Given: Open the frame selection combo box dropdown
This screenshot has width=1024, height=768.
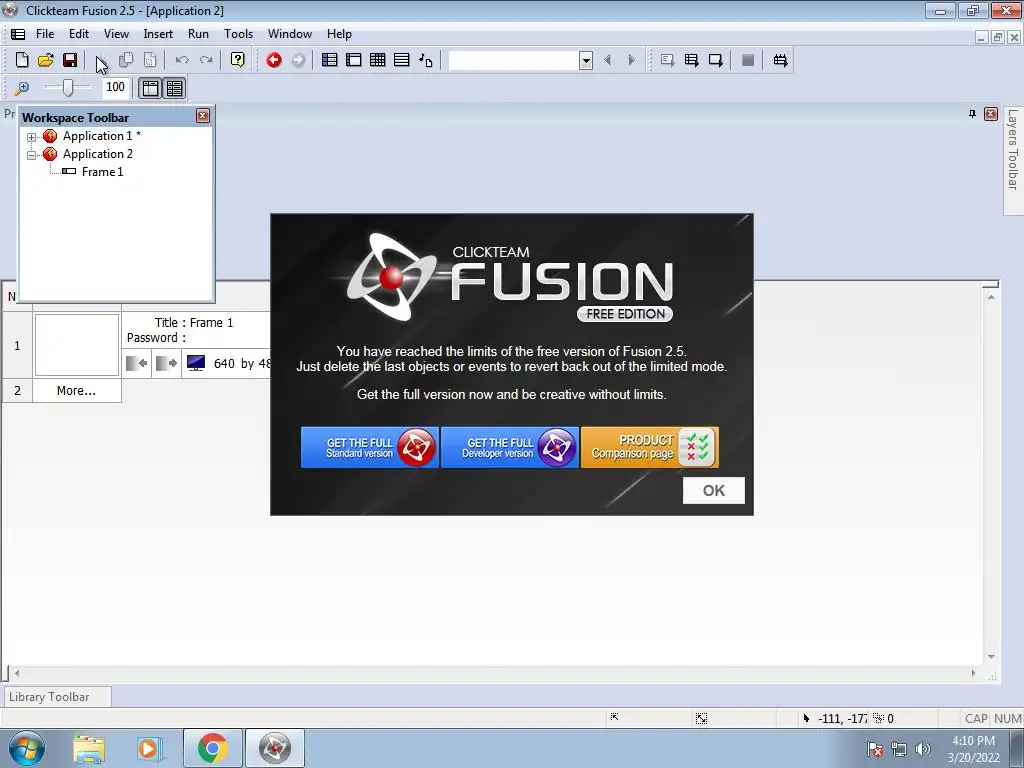Looking at the screenshot, I should [586, 60].
